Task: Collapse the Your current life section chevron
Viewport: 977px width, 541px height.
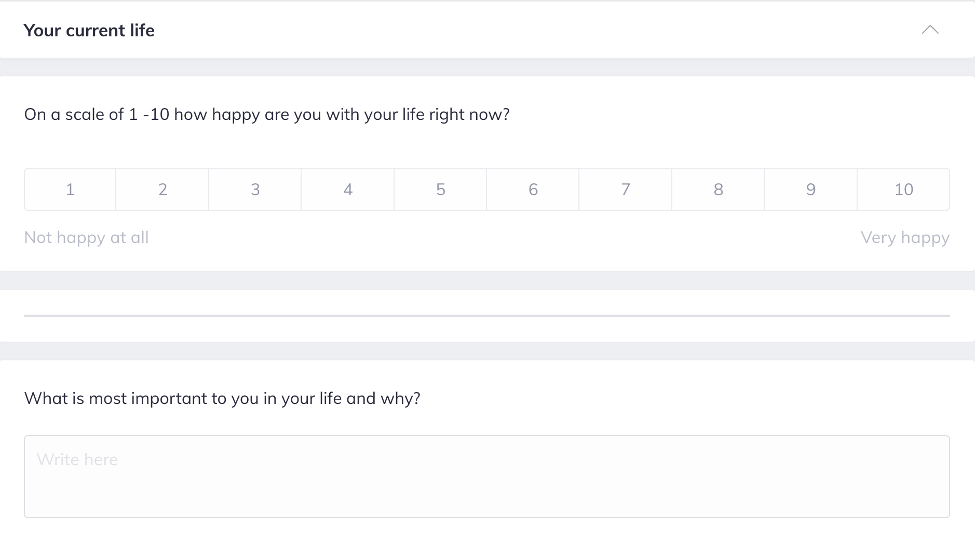Action: (x=930, y=30)
